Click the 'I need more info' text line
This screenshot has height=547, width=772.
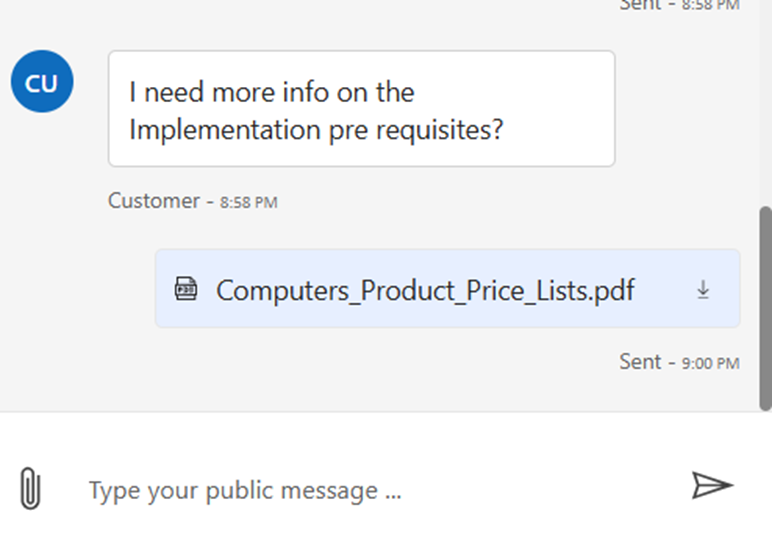coord(272,93)
